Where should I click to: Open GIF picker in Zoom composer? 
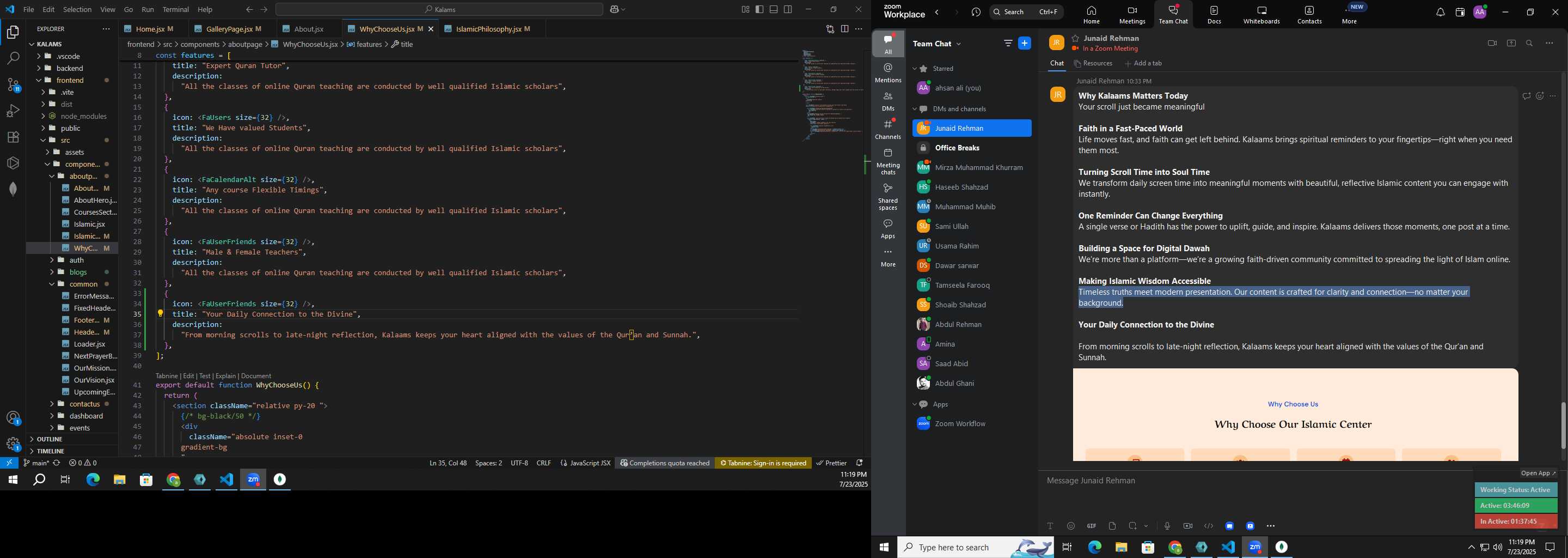[1092, 526]
